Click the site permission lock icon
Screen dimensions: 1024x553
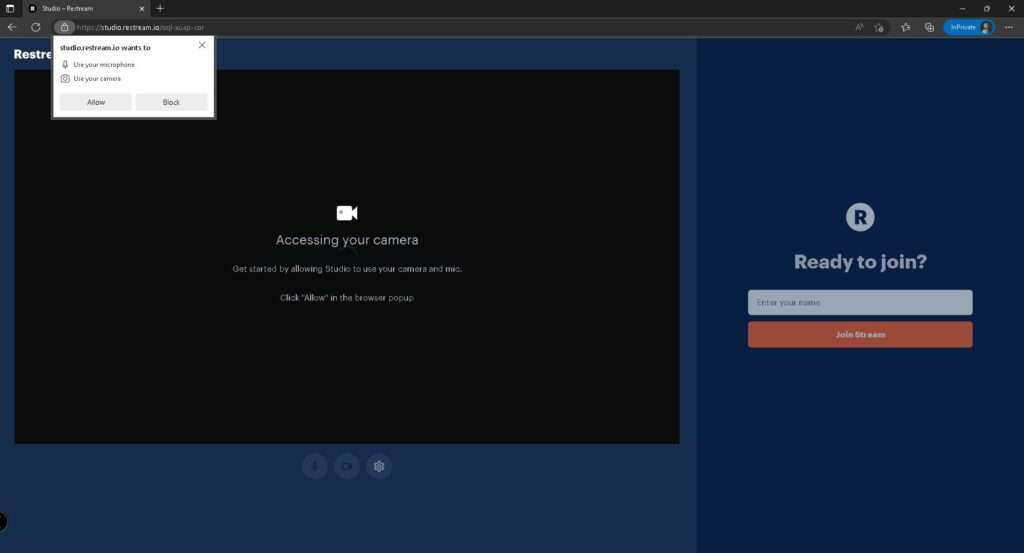64,27
